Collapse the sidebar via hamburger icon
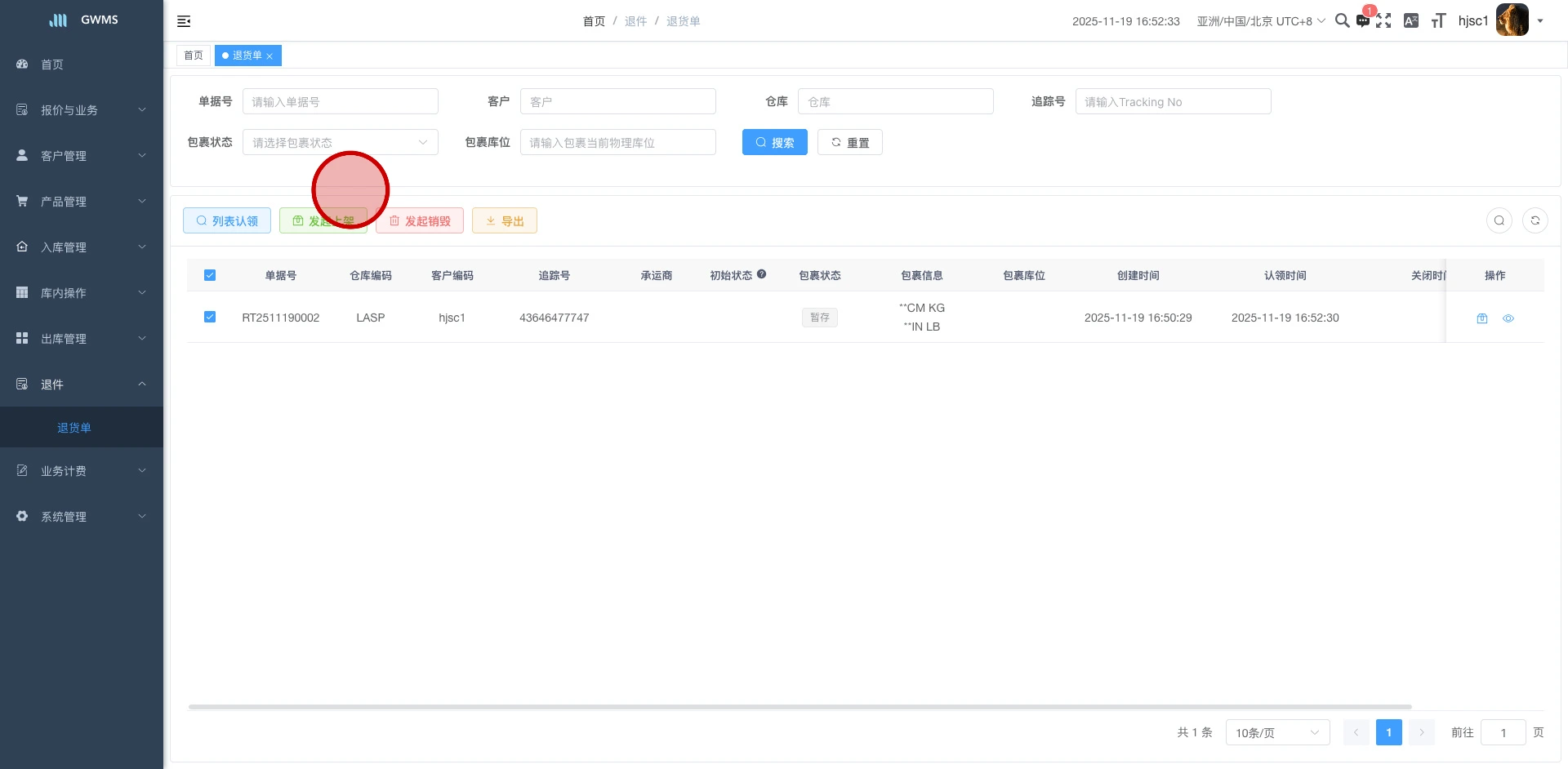 click(183, 21)
